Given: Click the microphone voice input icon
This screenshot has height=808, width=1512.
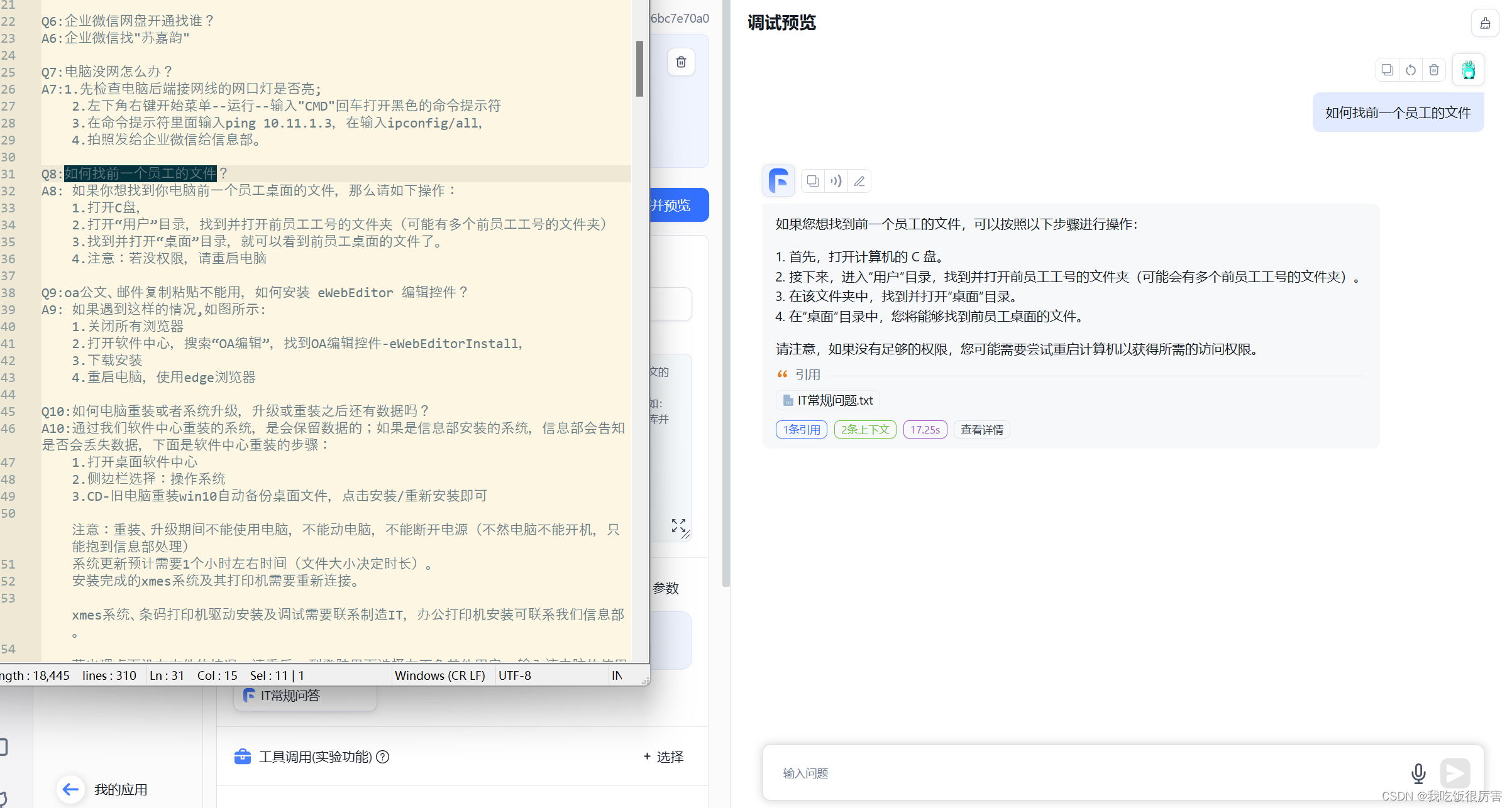Looking at the screenshot, I should point(1418,773).
